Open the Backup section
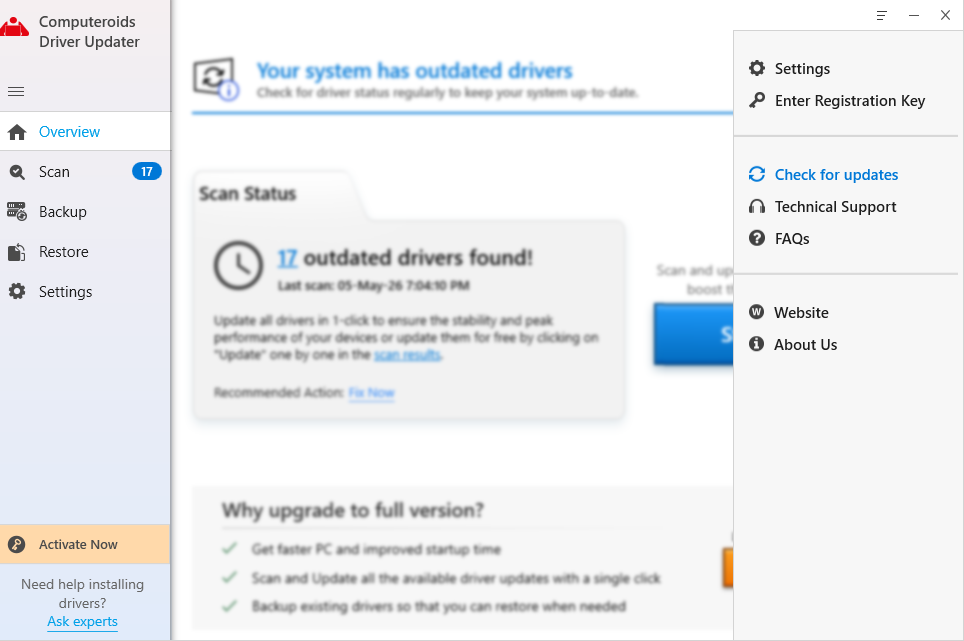Screen dimensions: 964x641 coord(85,211)
